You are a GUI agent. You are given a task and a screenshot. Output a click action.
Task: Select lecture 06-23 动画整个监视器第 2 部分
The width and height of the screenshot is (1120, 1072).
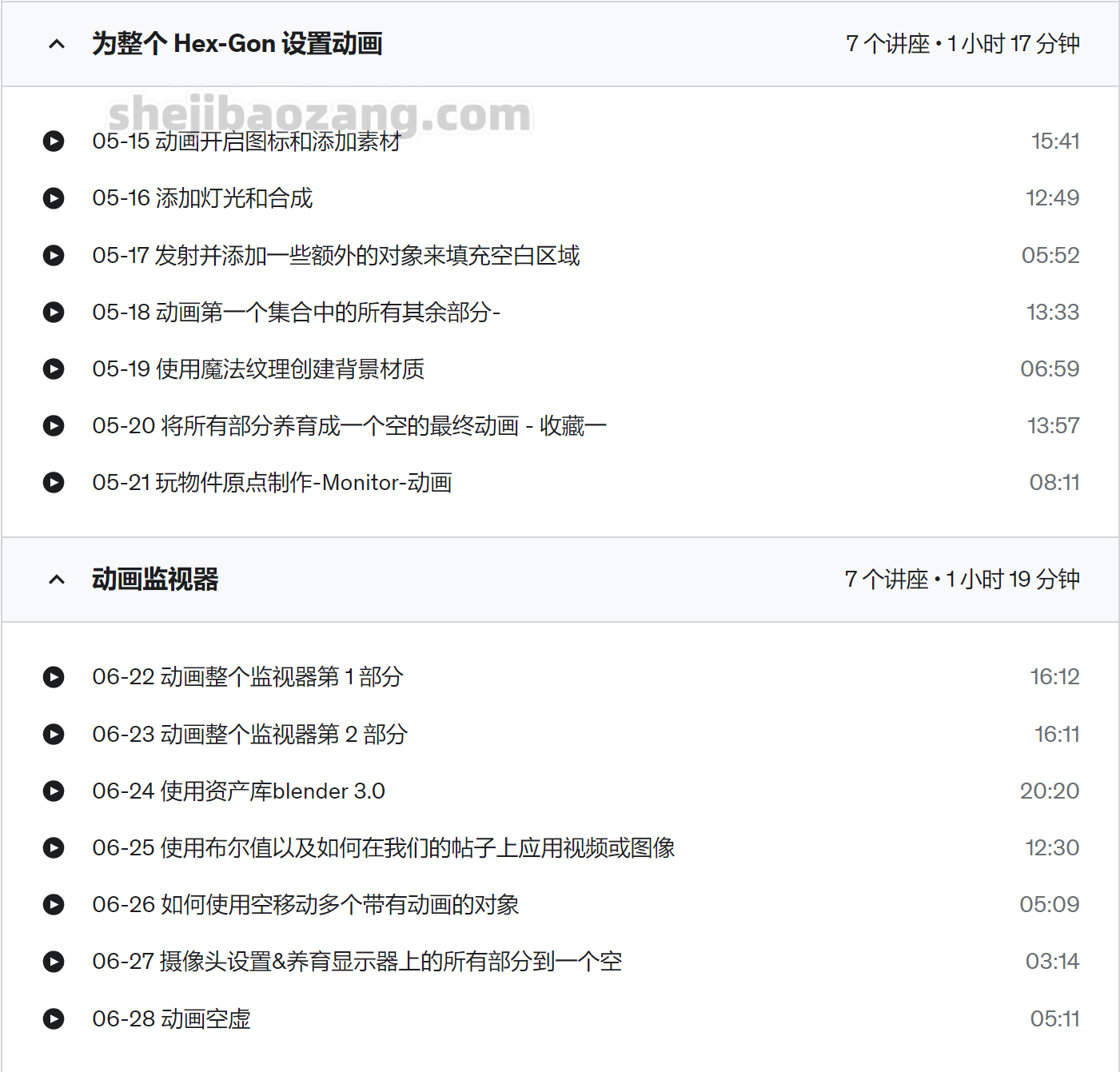[249, 735]
